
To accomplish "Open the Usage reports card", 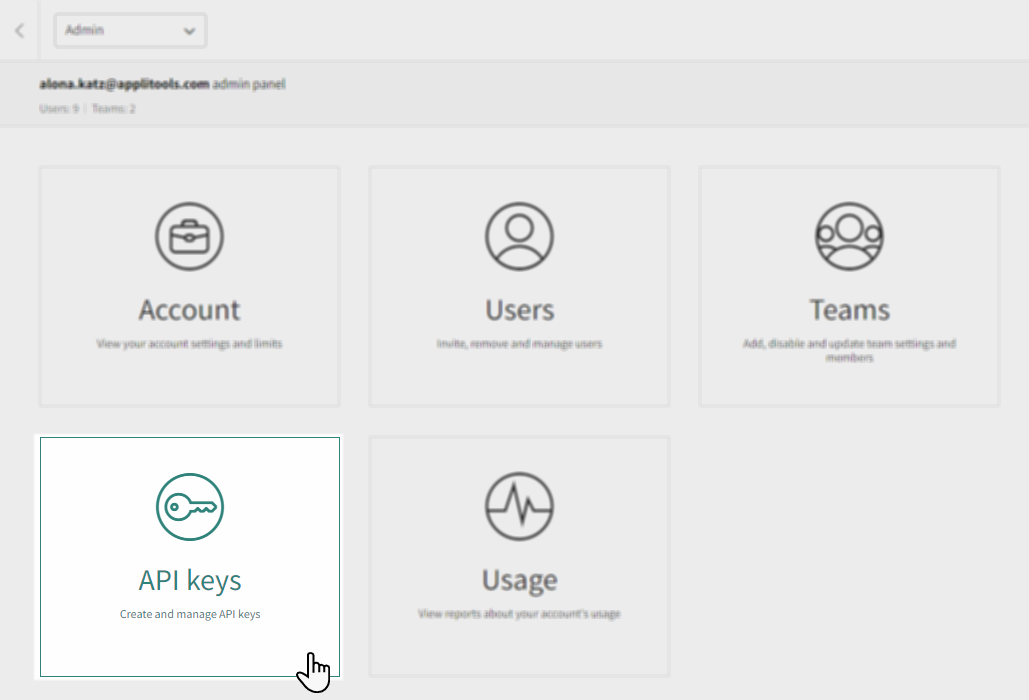I will tap(519, 556).
